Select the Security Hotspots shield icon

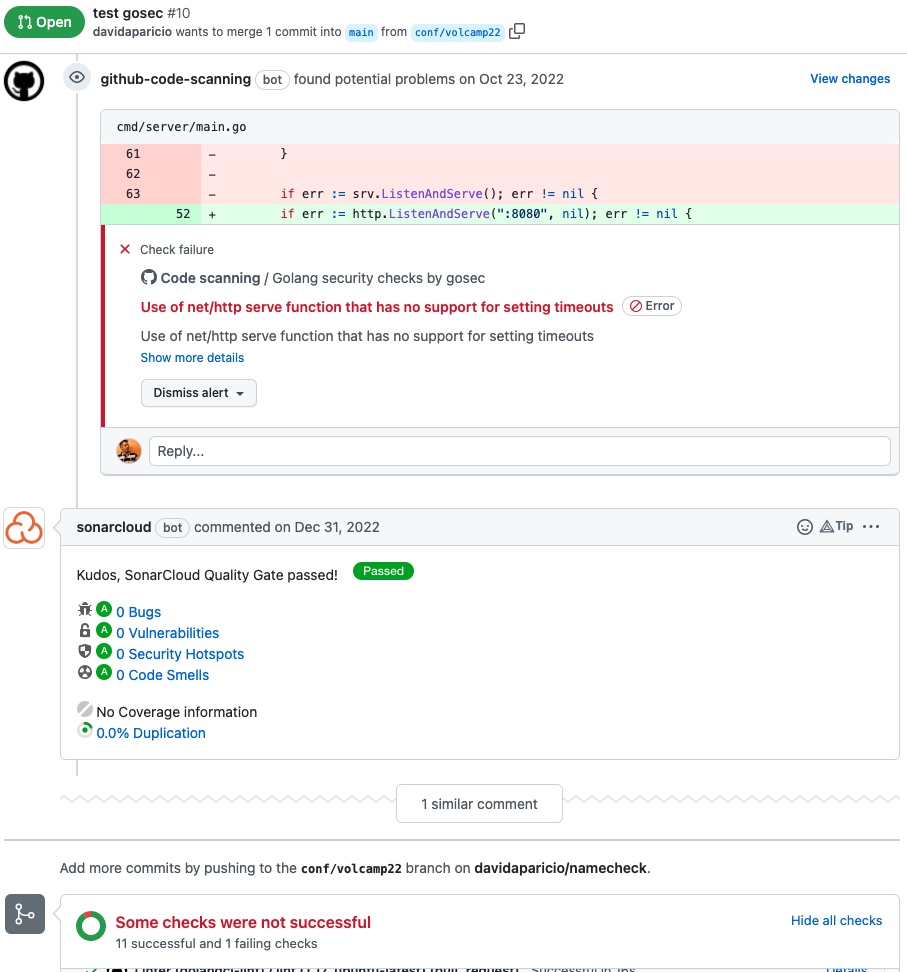tap(84, 652)
